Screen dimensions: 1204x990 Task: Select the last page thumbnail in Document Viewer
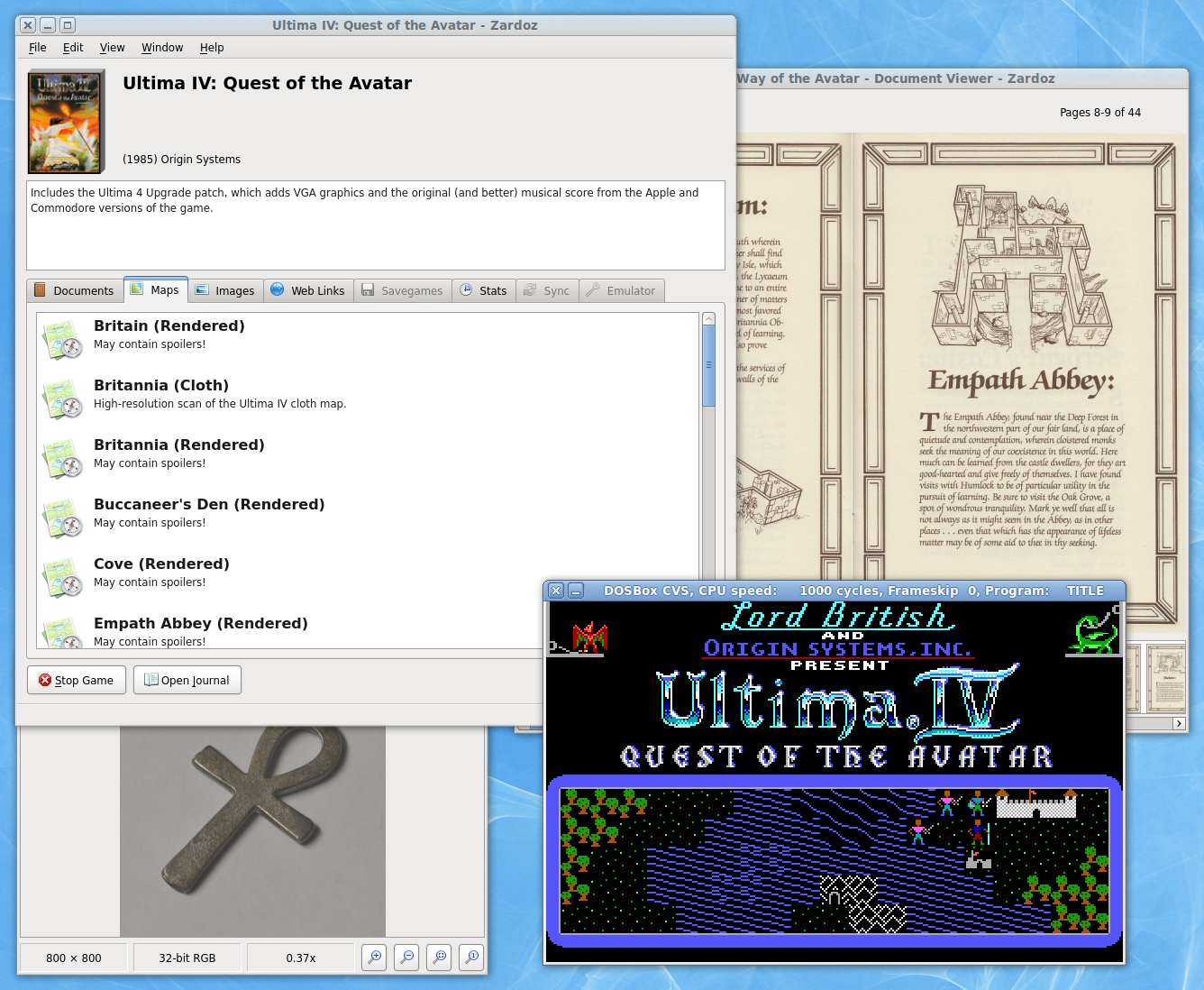(x=1165, y=678)
